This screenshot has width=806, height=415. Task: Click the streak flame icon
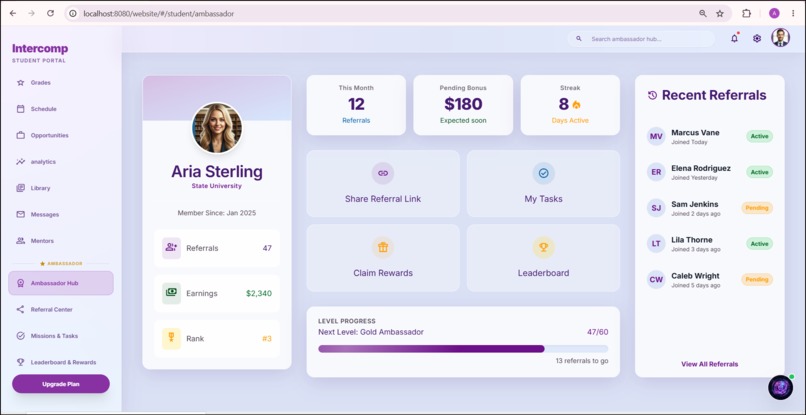[576, 105]
